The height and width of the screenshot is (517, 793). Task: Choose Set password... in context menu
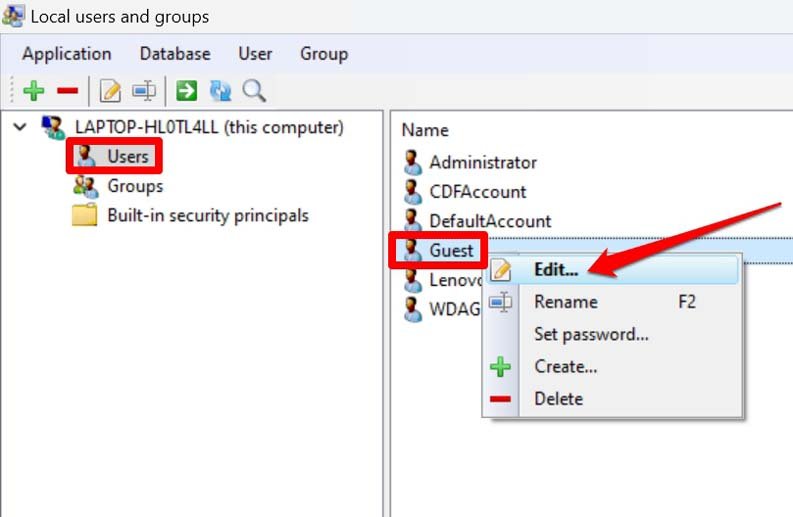[591, 334]
